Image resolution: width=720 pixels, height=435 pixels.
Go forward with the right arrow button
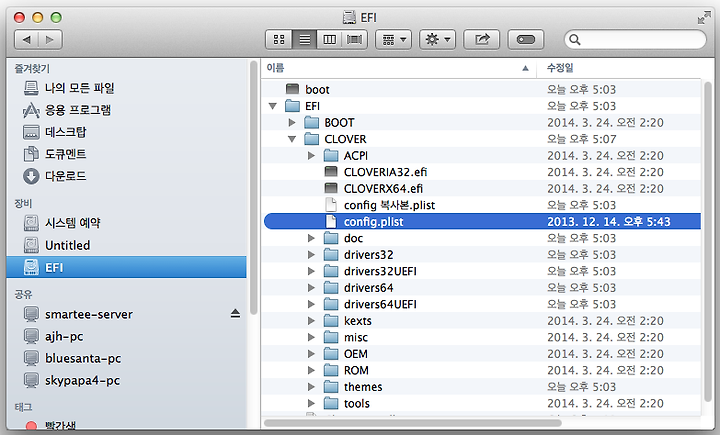click(x=50, y=40)
